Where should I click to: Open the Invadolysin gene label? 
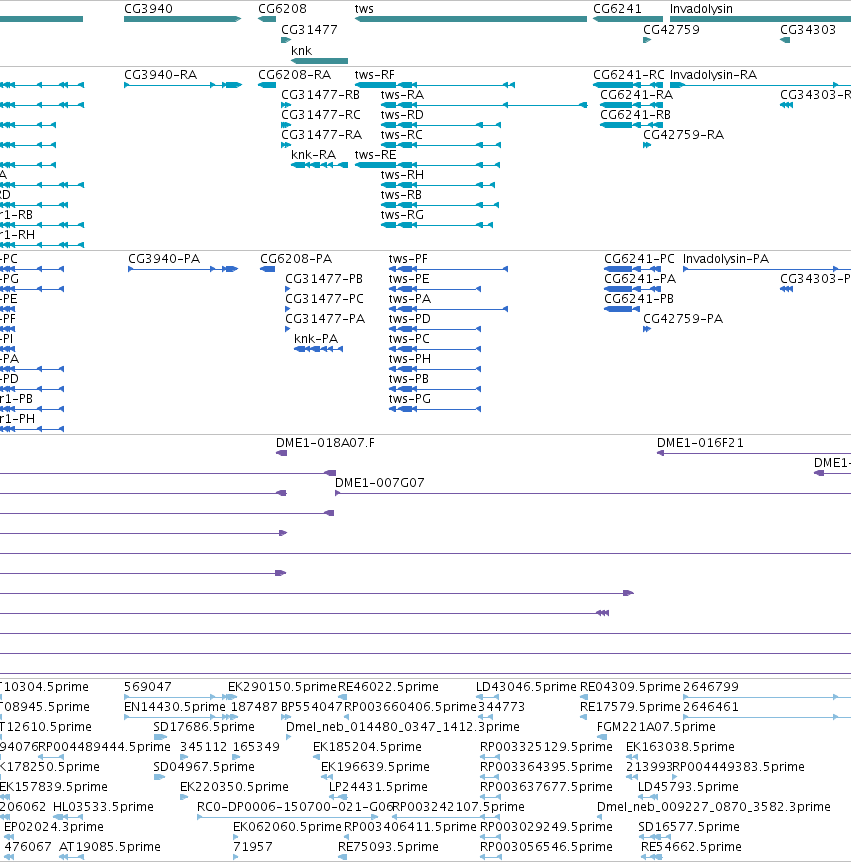tap(701, 9)
